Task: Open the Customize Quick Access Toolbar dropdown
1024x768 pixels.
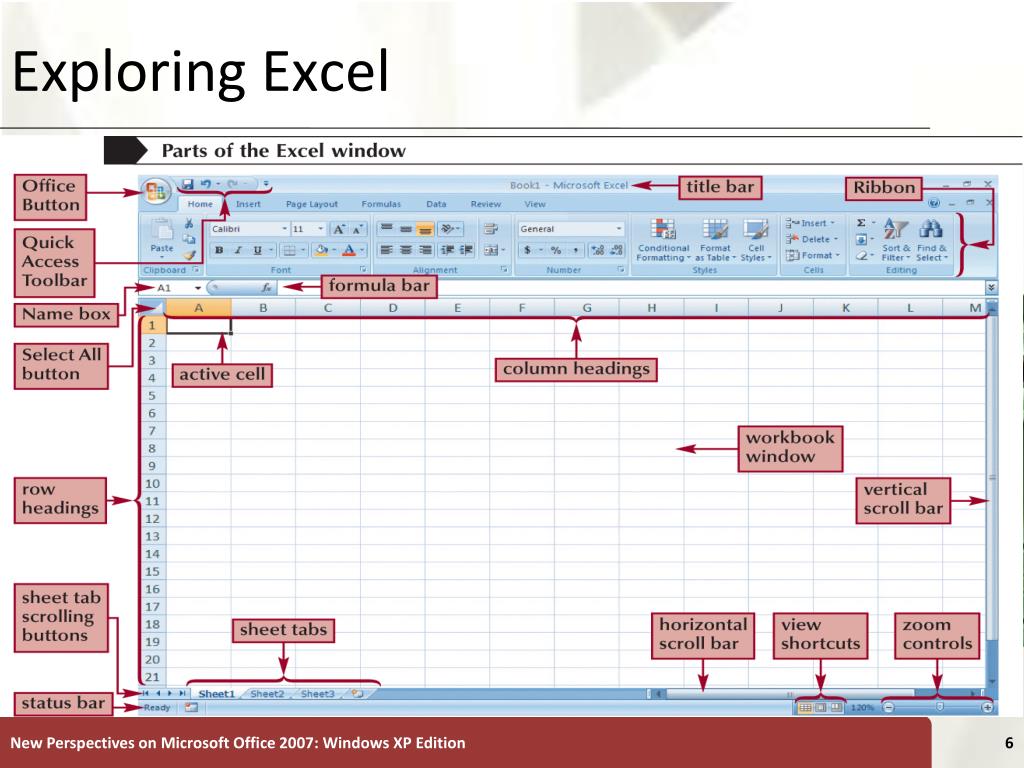Action: tap(266, 185)
